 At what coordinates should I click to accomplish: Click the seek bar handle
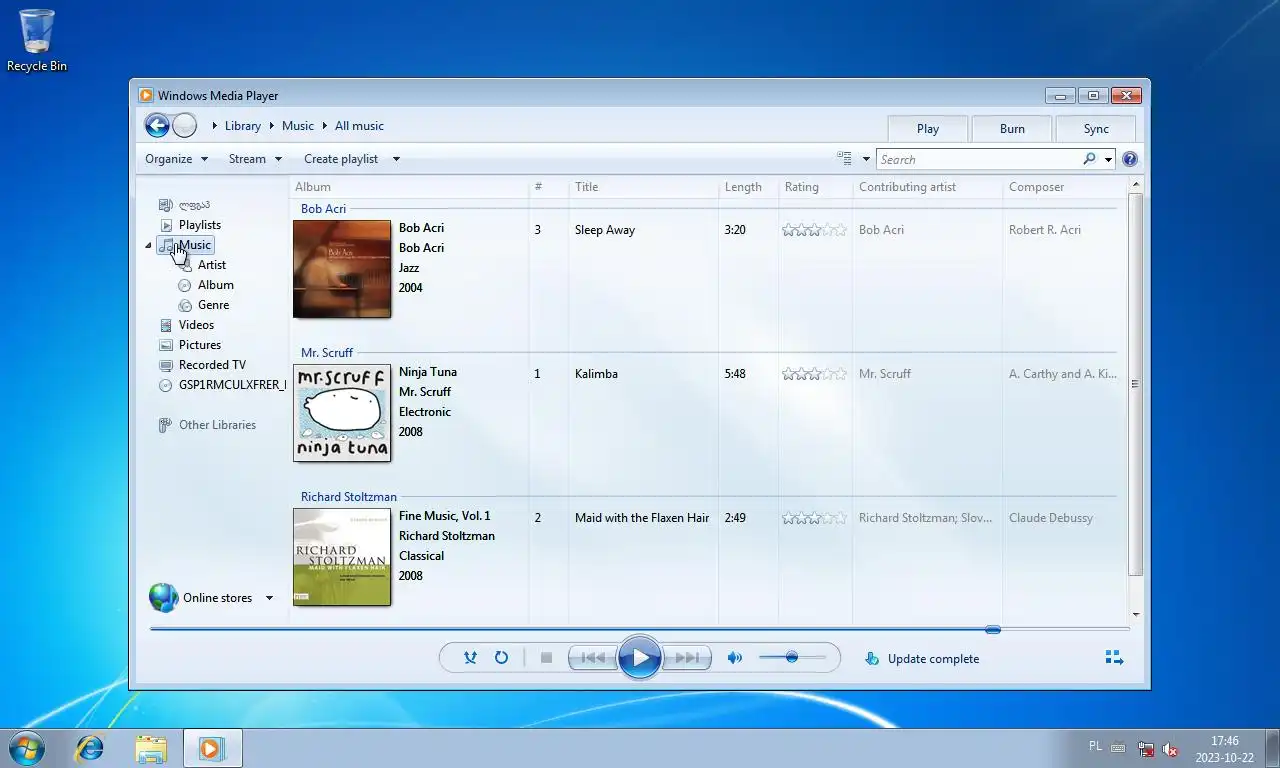[x=993, y=629]
